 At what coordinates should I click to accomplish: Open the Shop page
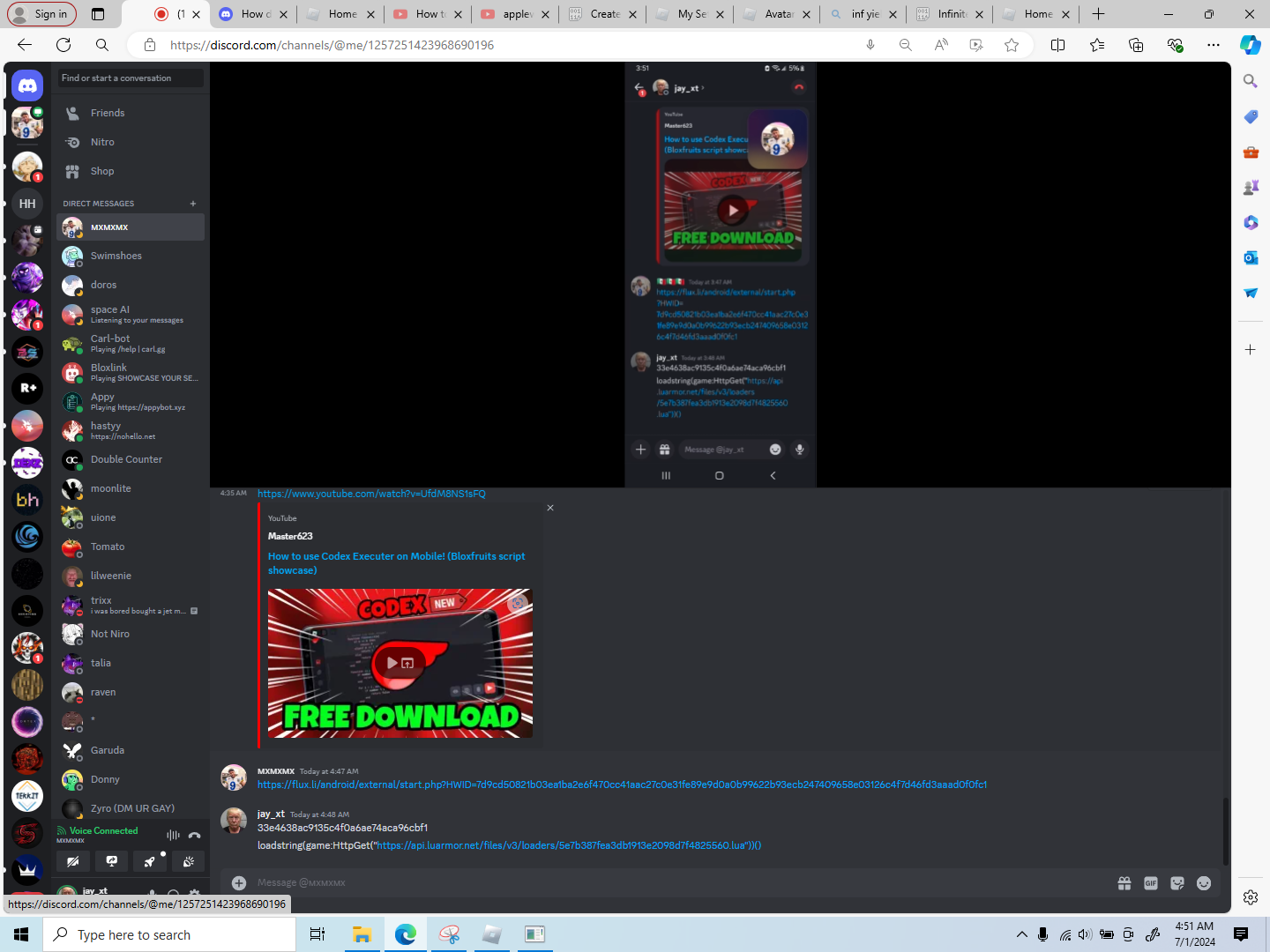click(x=131, y=171)
